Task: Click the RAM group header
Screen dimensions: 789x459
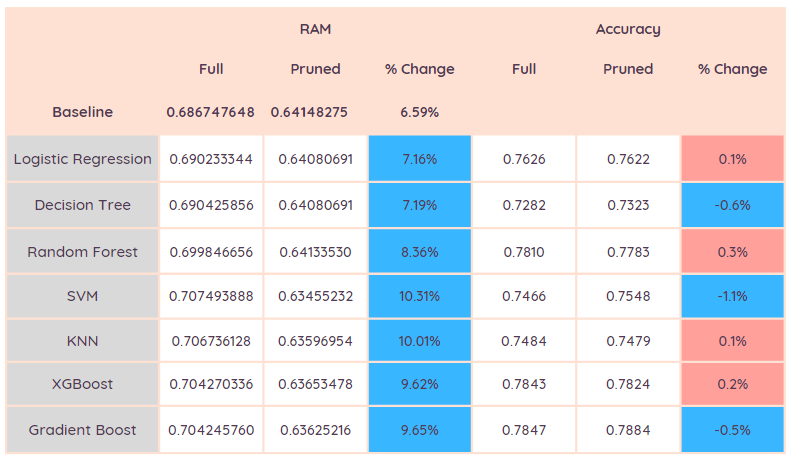Action: click(x=315, y=29)
